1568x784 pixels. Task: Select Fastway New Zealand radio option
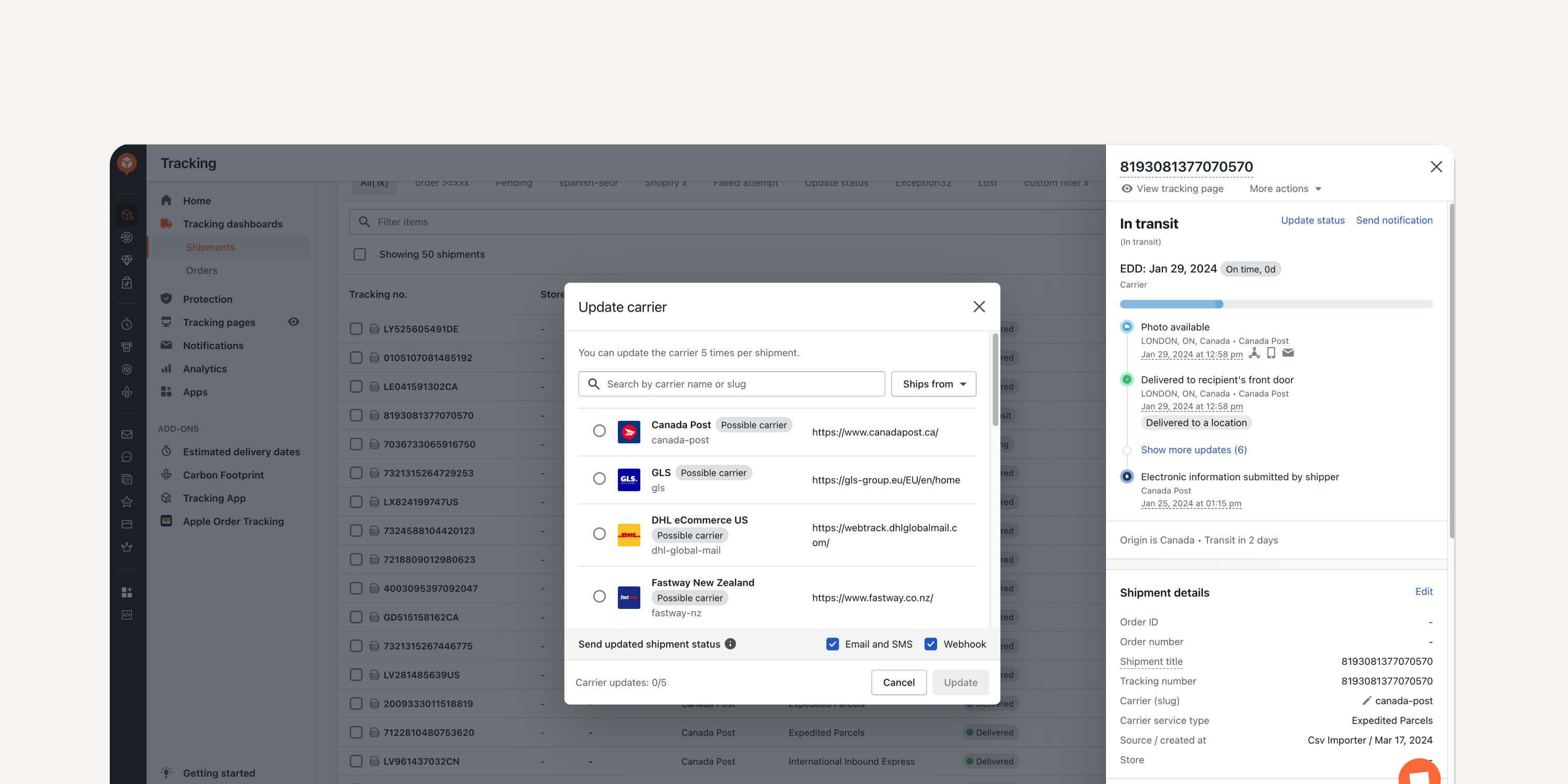tap(599, 596)
